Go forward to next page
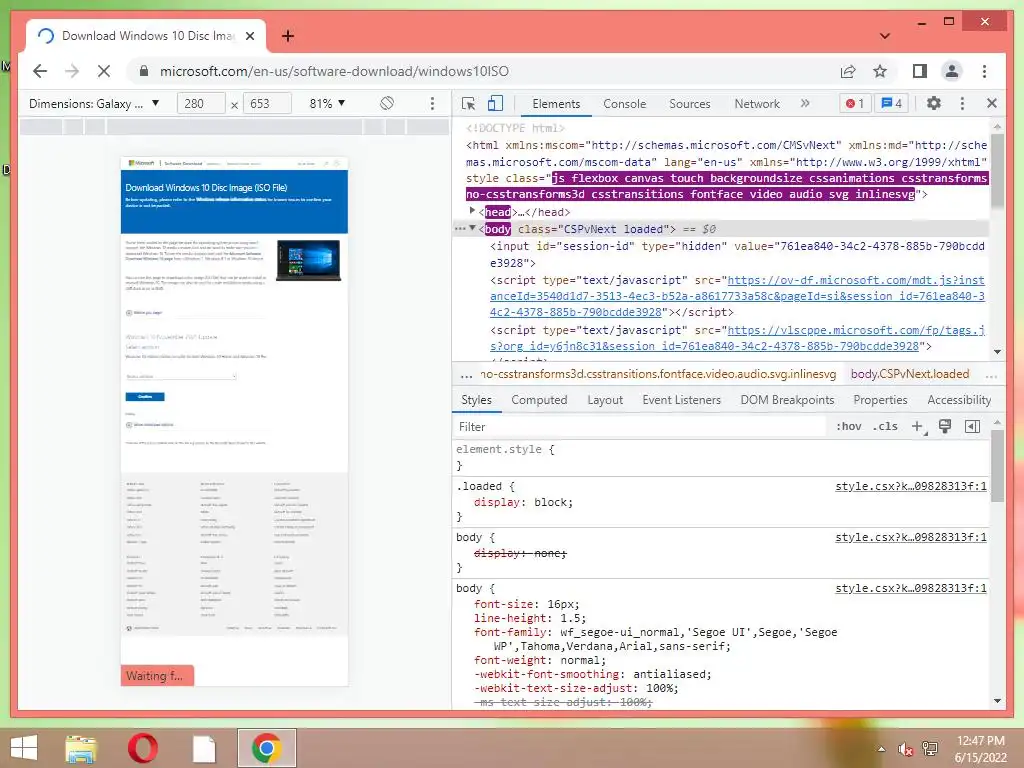This screenshot has width=1024, height=768. pyautogui.click(x=72, y=71)
